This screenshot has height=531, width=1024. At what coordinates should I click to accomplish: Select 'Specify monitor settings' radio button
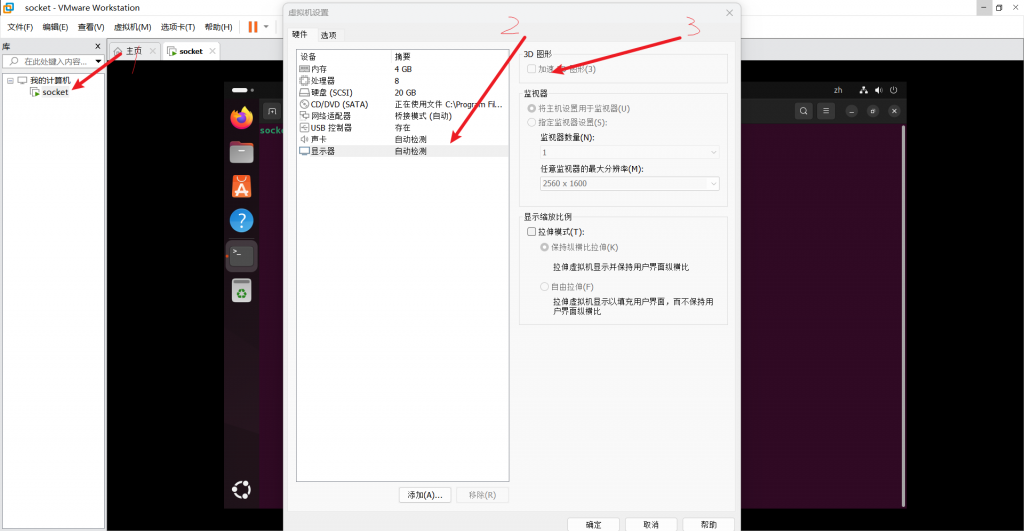(531, 122)
